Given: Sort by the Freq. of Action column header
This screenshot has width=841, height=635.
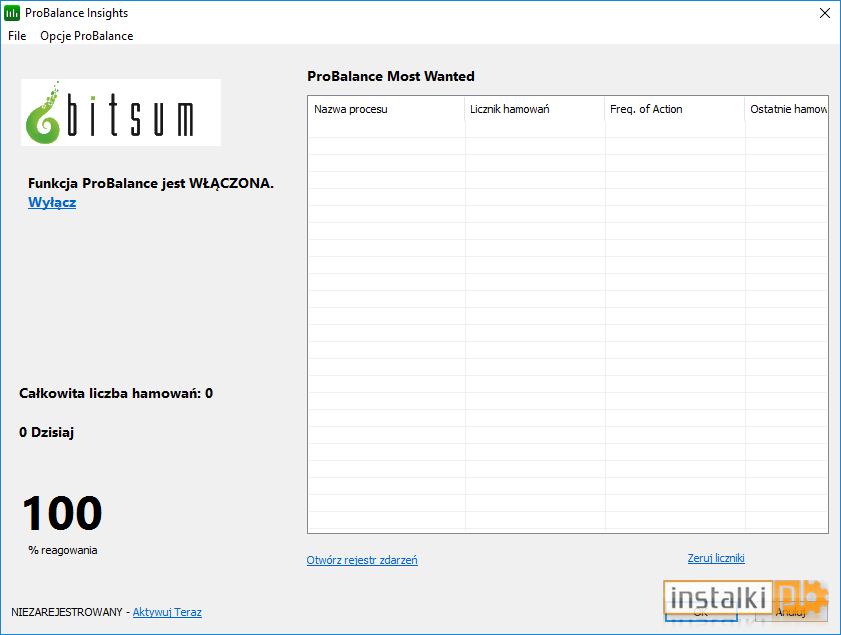Looking at the screenshot, I should (x=675, y=109).
